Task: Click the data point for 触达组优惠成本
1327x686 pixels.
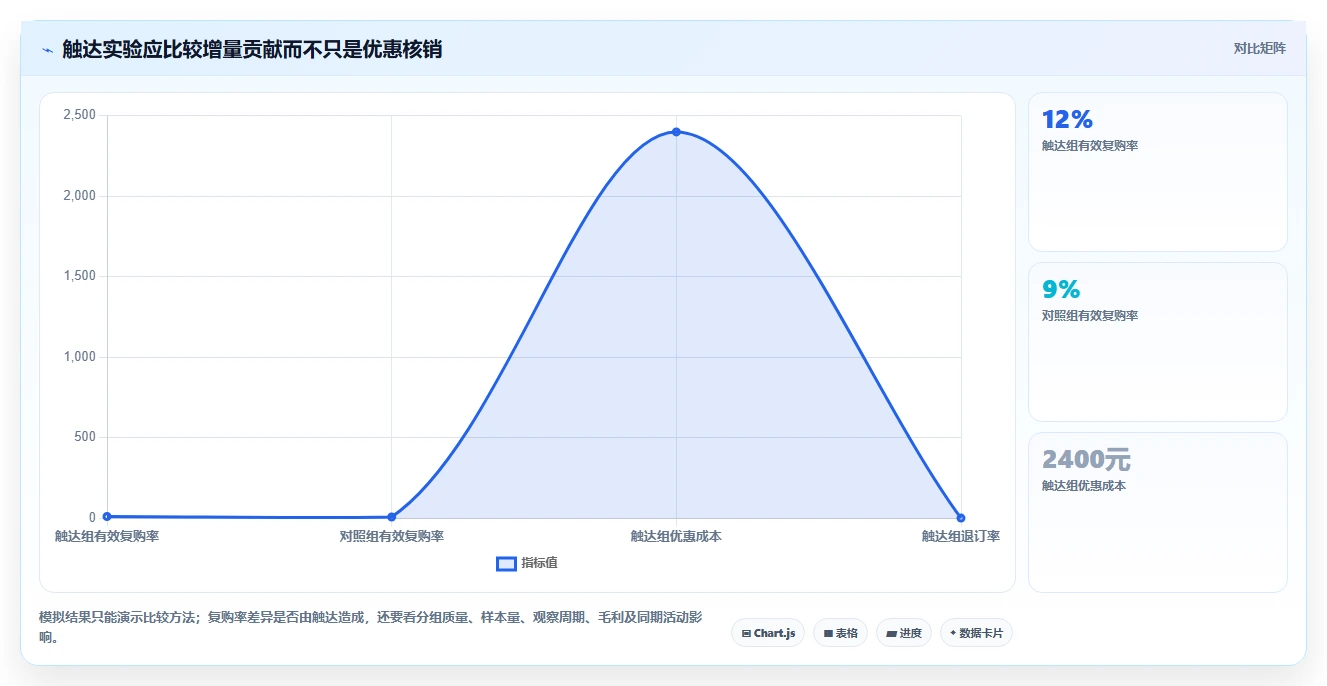Action: point(676,132)
